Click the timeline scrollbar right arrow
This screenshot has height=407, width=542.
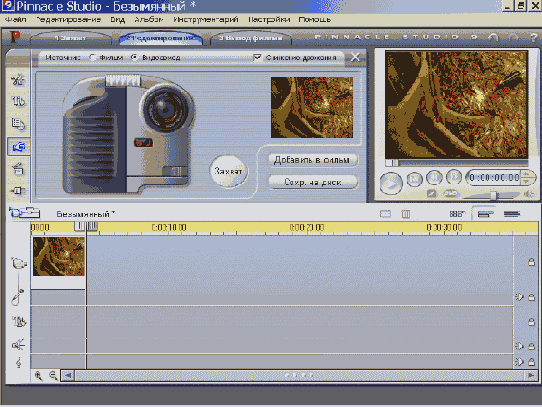coord(531,376)
